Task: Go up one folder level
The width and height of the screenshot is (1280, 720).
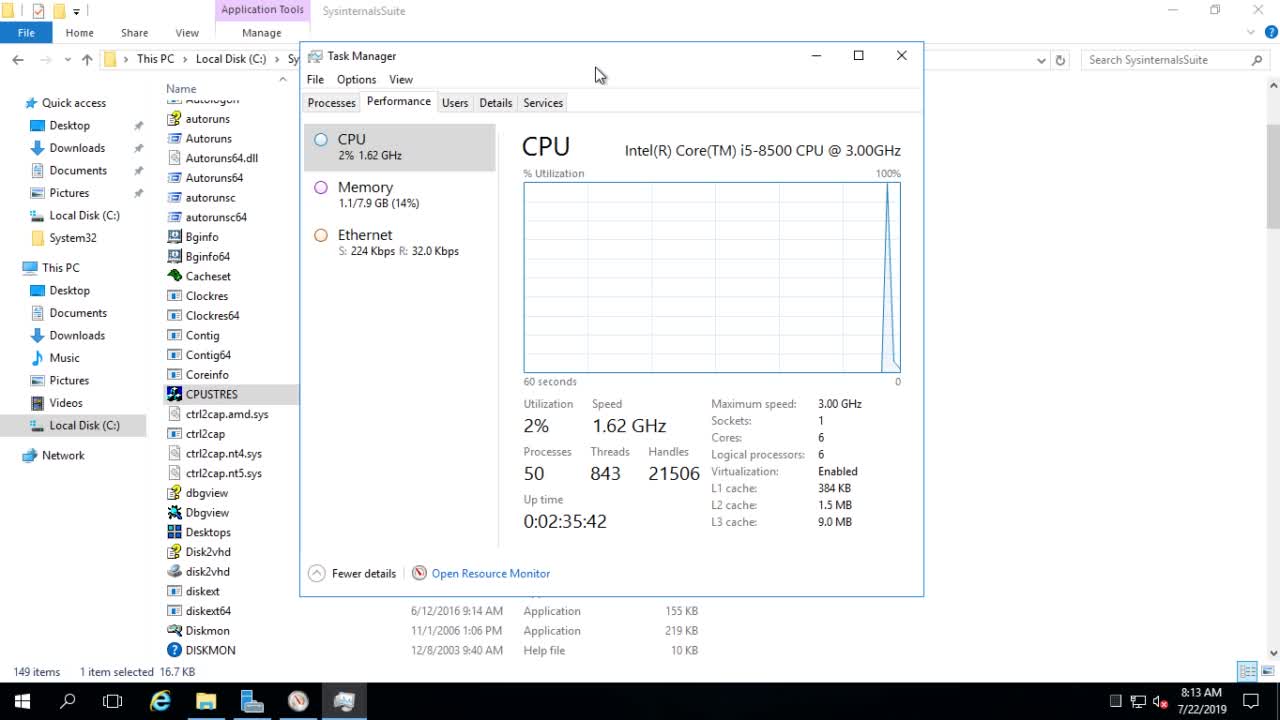Action: [x=87, y=60]
